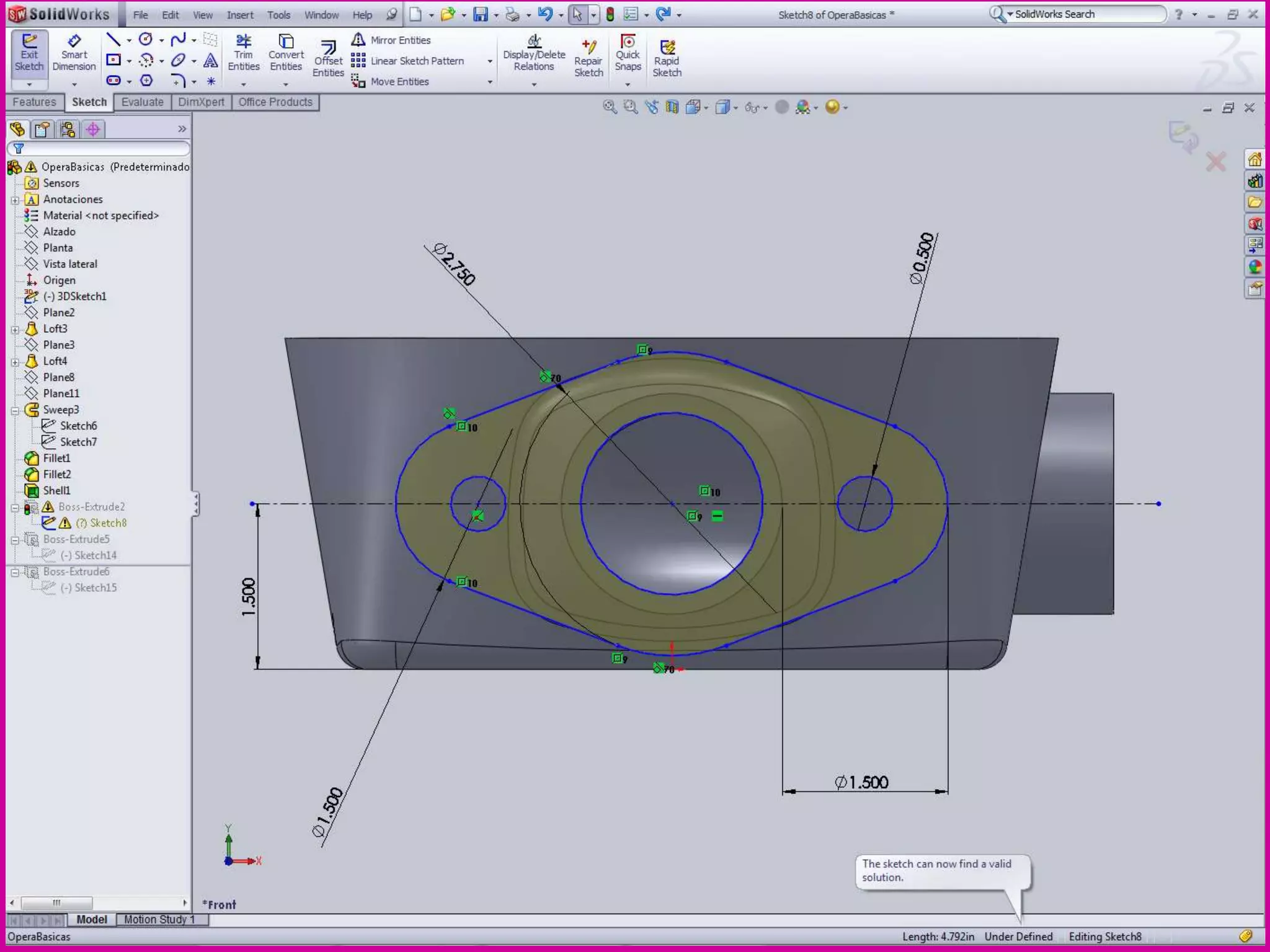The height and width of the screenshot is (952, 1270).
Task: Open Linear Sketch Pattern dropdown arrow
Action: [x=490, y=61]
